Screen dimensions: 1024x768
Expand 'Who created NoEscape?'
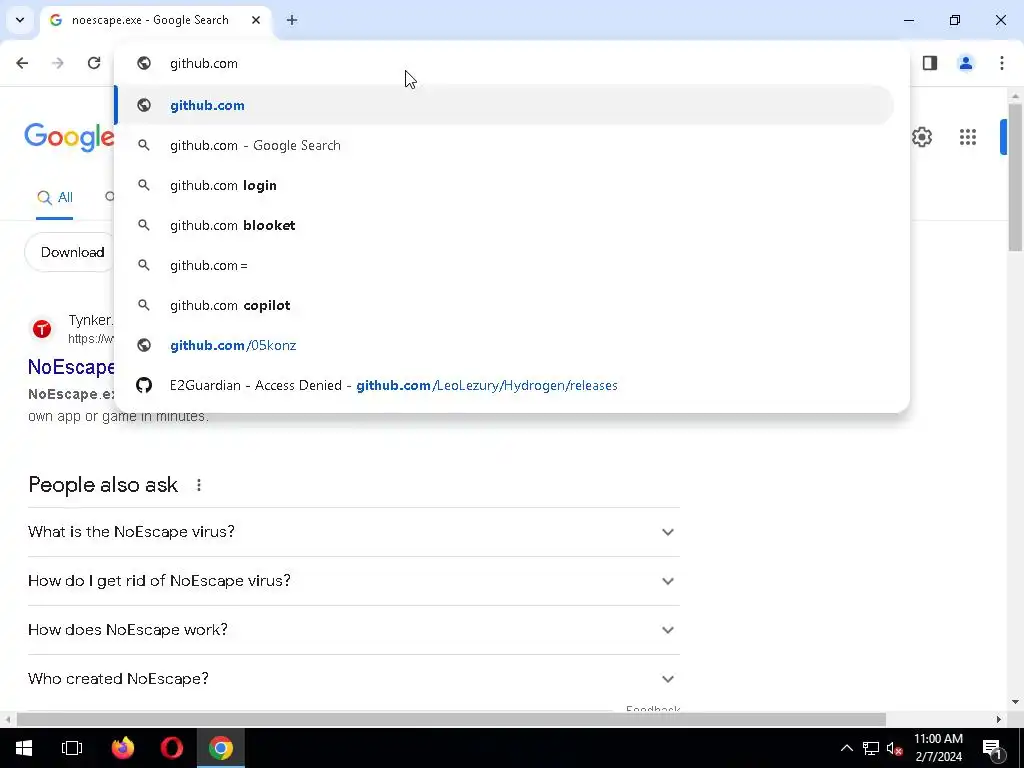click(354, 679)
